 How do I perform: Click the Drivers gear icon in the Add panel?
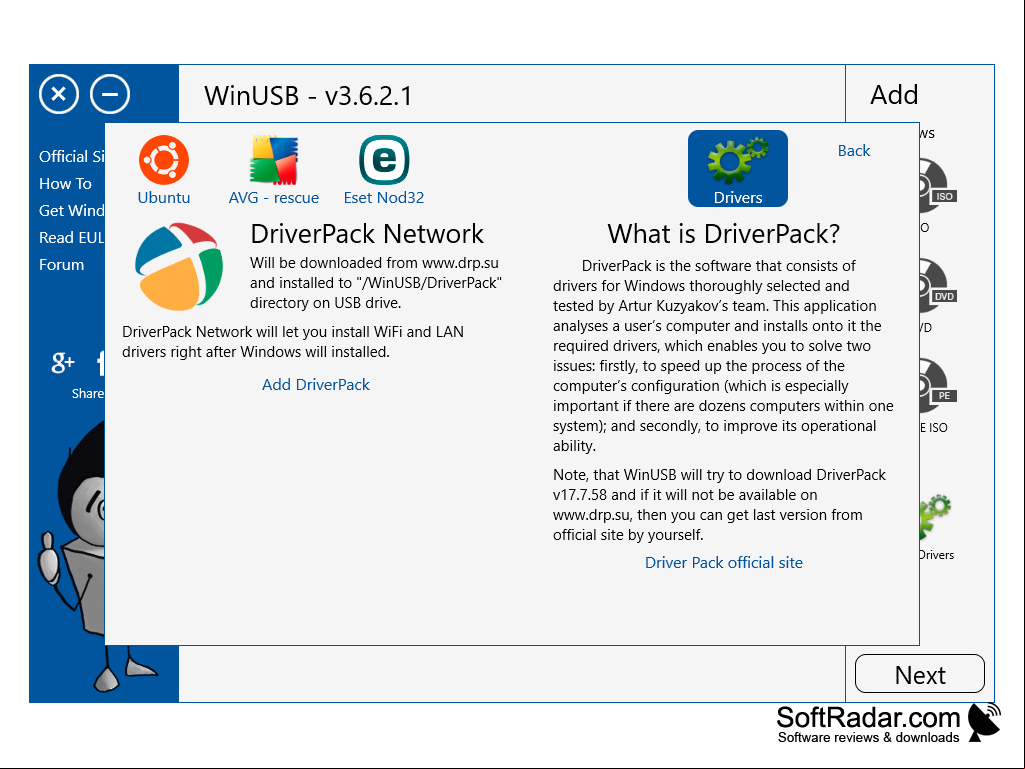point(935,517)
